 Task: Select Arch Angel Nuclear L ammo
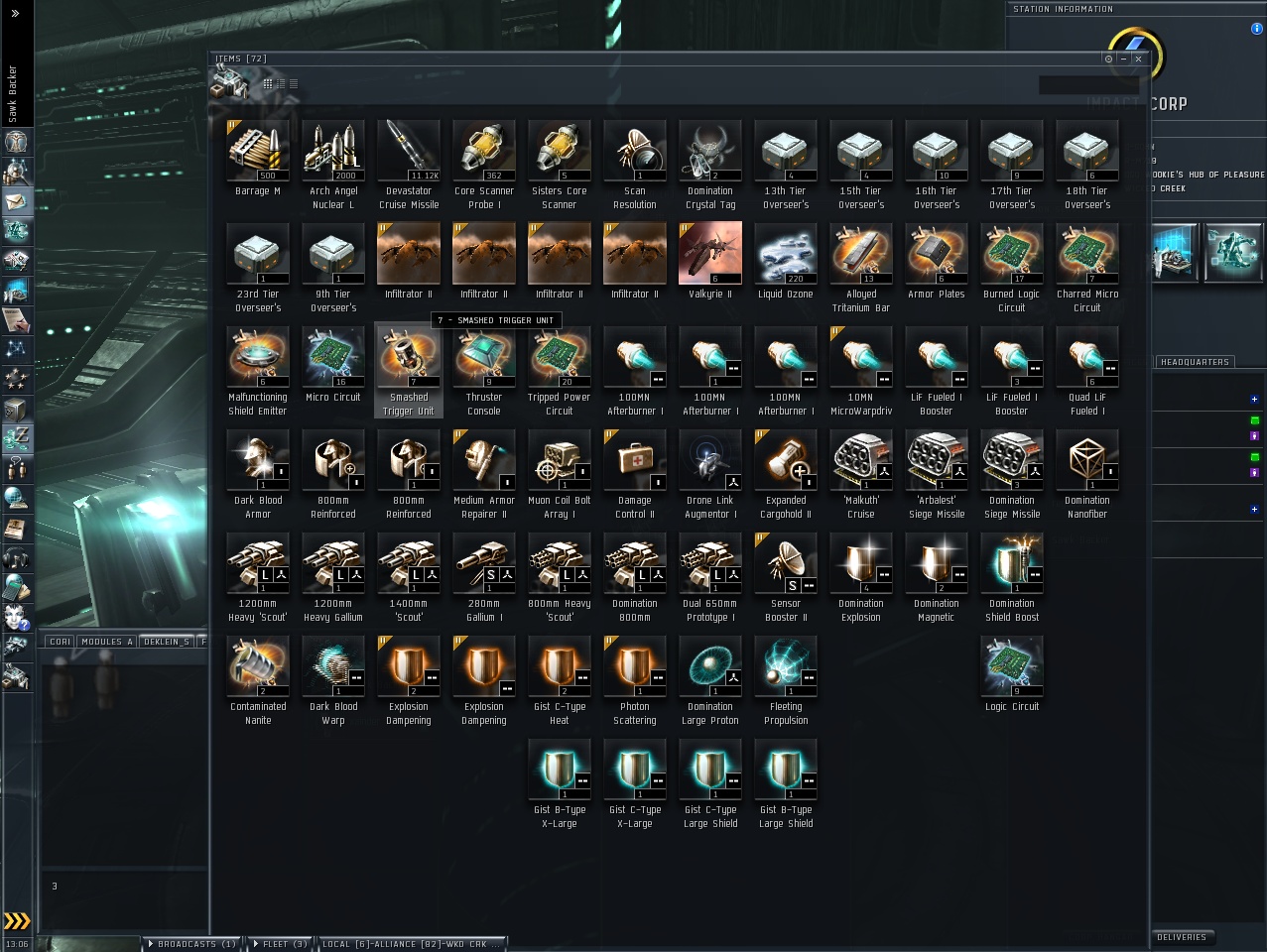[333, 152]
